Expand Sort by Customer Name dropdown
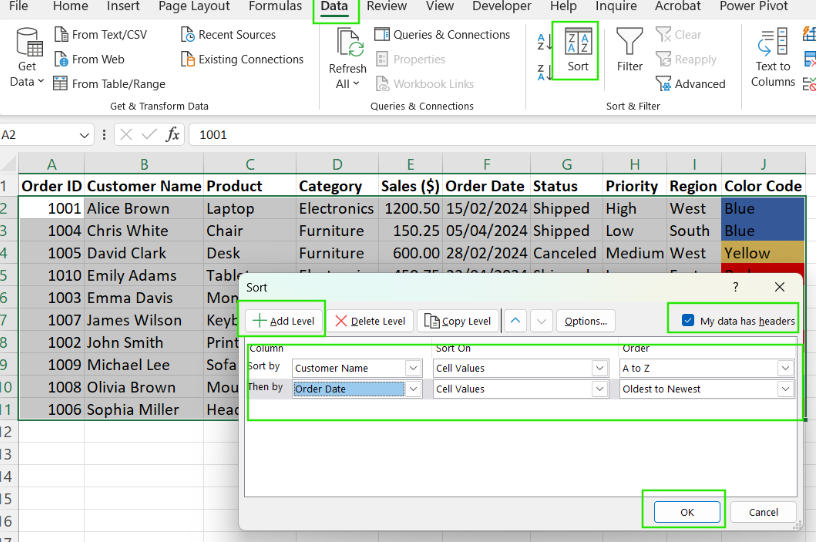Image resolution: width=816 pixels, height=542 pixels. 414,368
